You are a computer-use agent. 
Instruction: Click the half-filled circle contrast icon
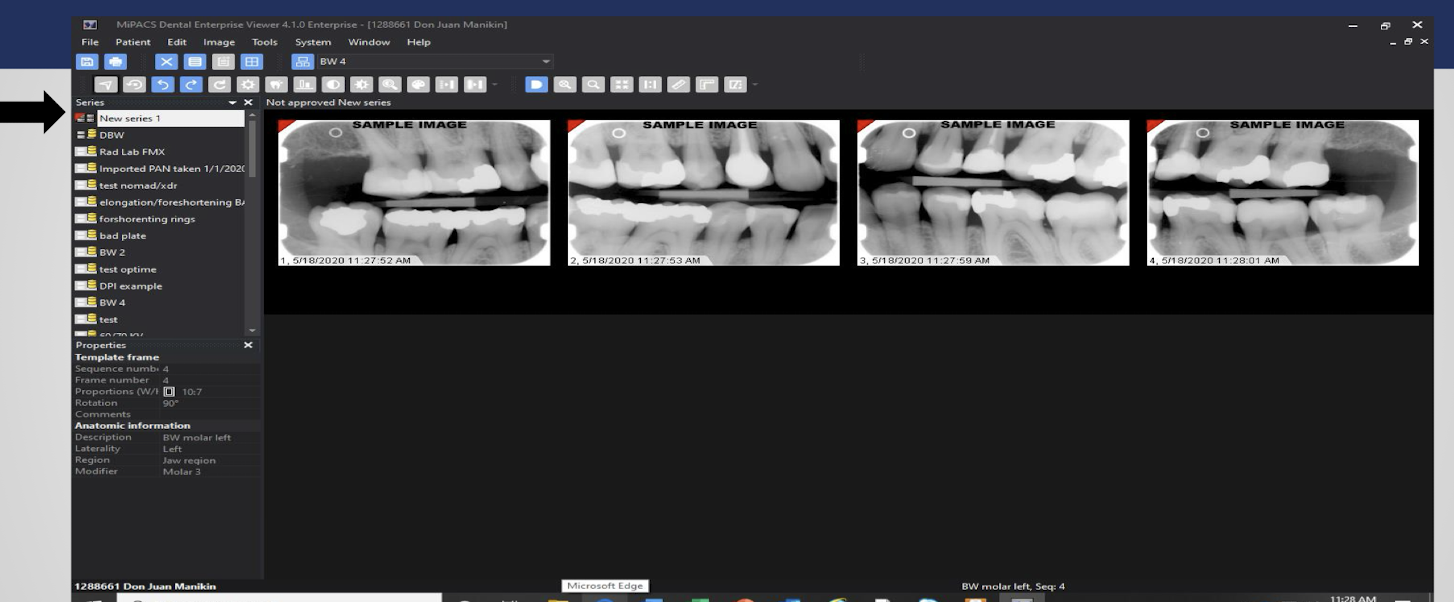pos(333,84)
